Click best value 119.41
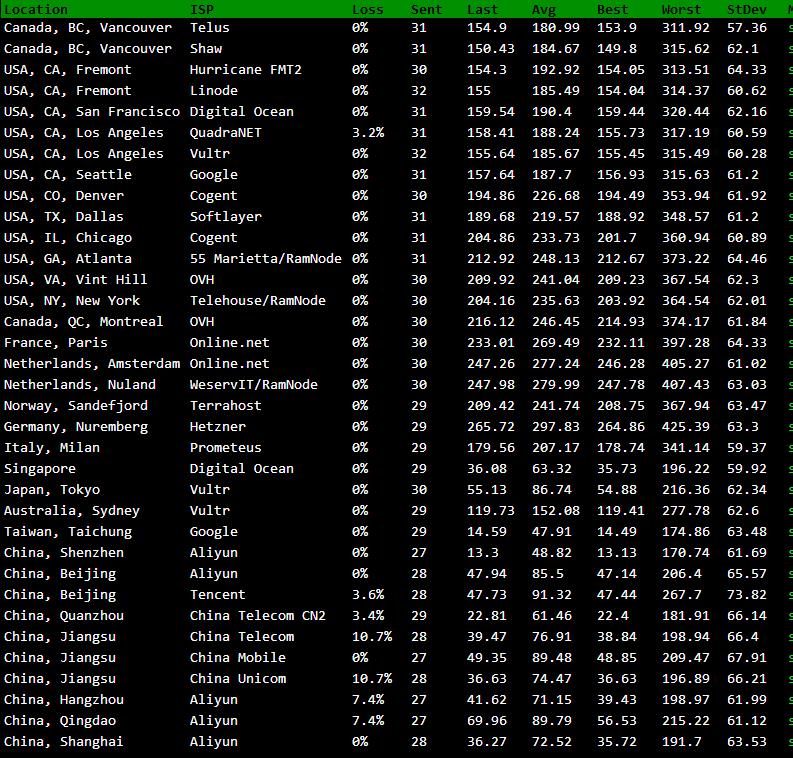This screenshot has height=758, width=793. pos(621,511)
